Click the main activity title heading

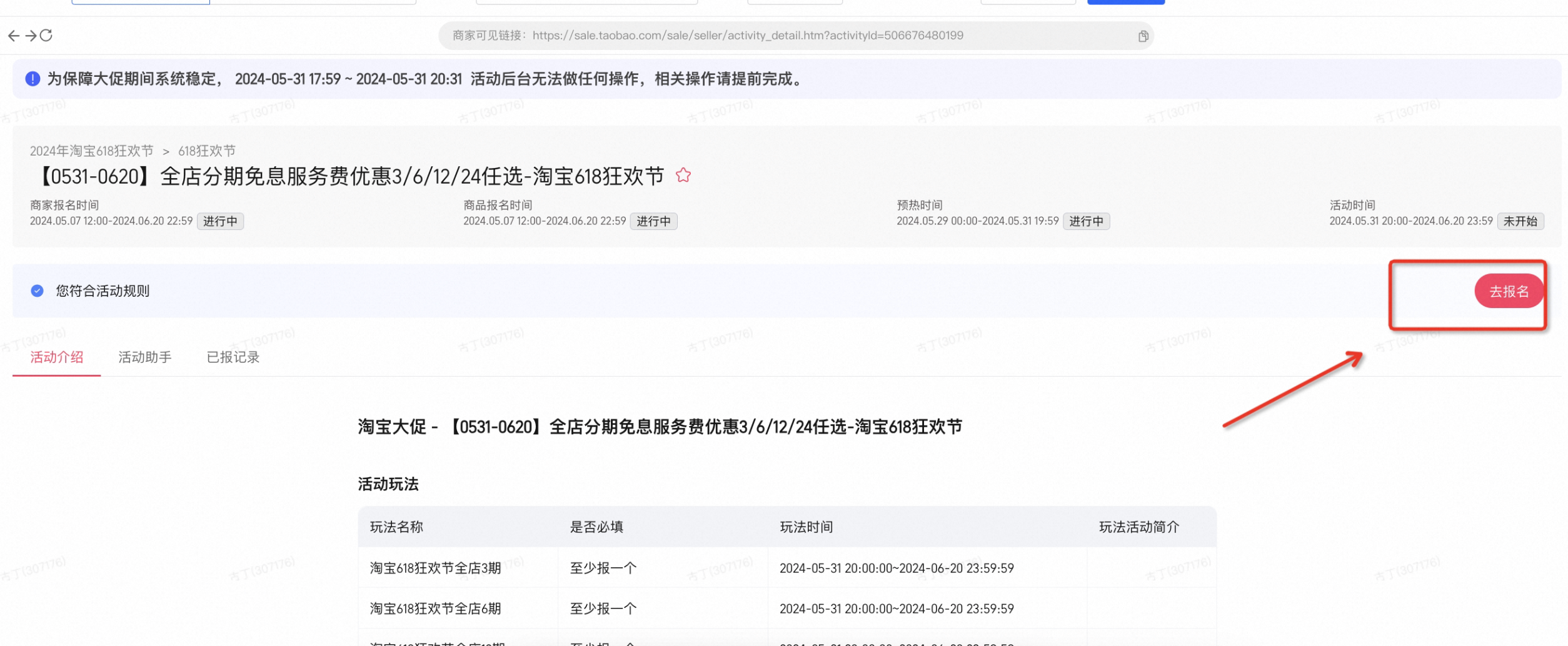click(349, 176)
